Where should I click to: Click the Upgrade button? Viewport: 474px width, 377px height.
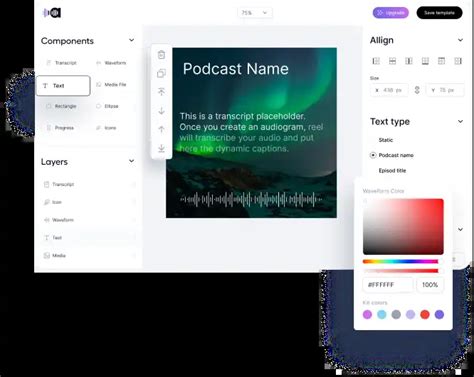point(391,13)
